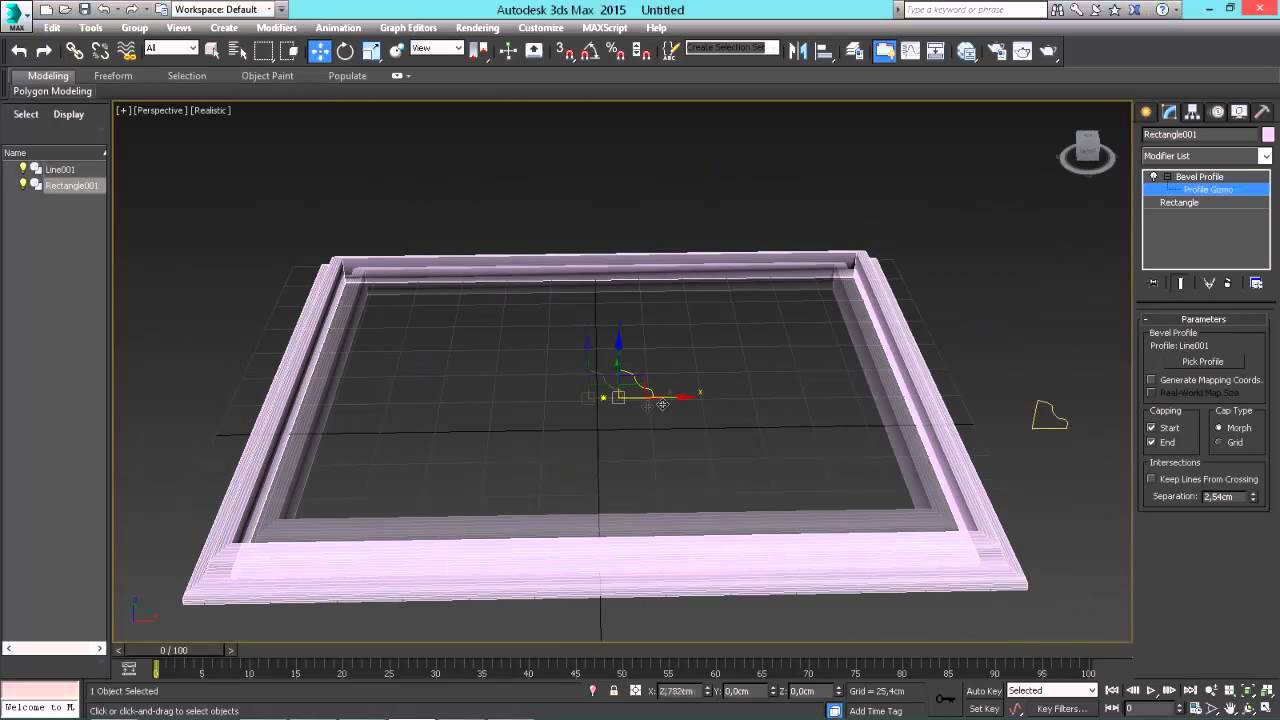Choose Rectangular Selection Region tool
Image resolution: width=1280 pixels, height=720 pixels.
(264, 51)
